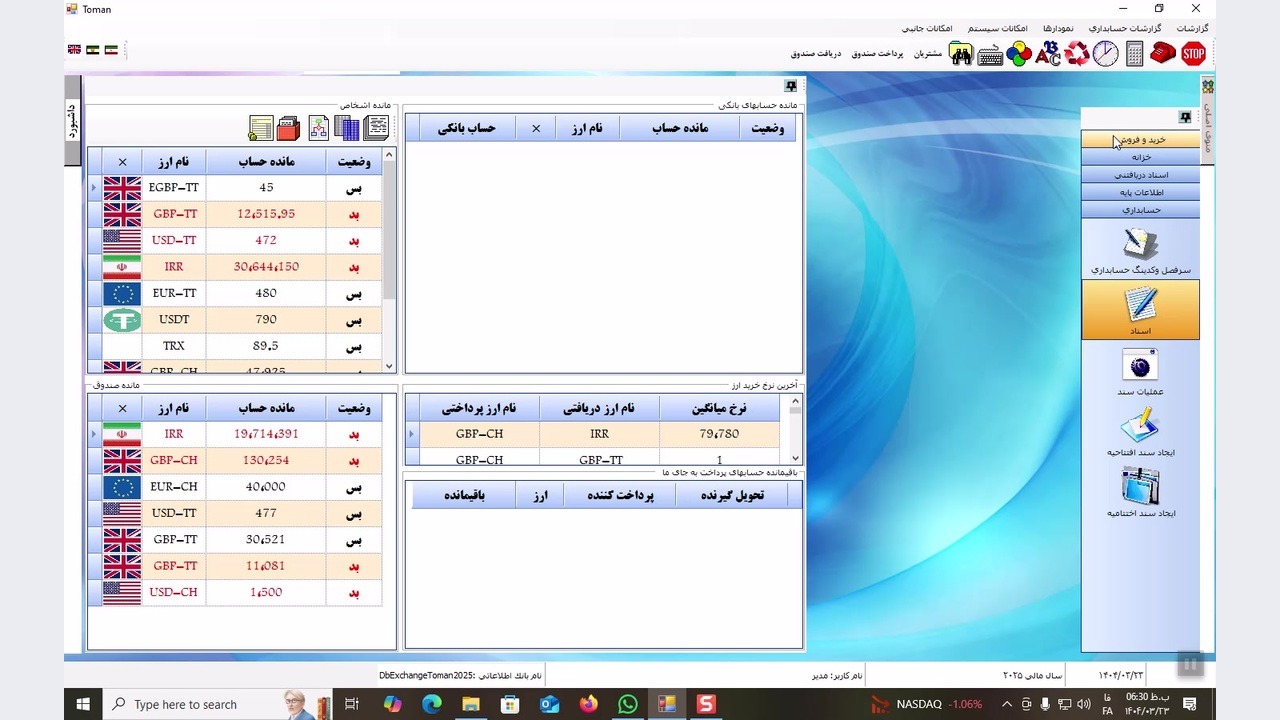1280x720 pixels.
Task: Select the USDT currency cell in persons balance
Action: pos(174,319)
